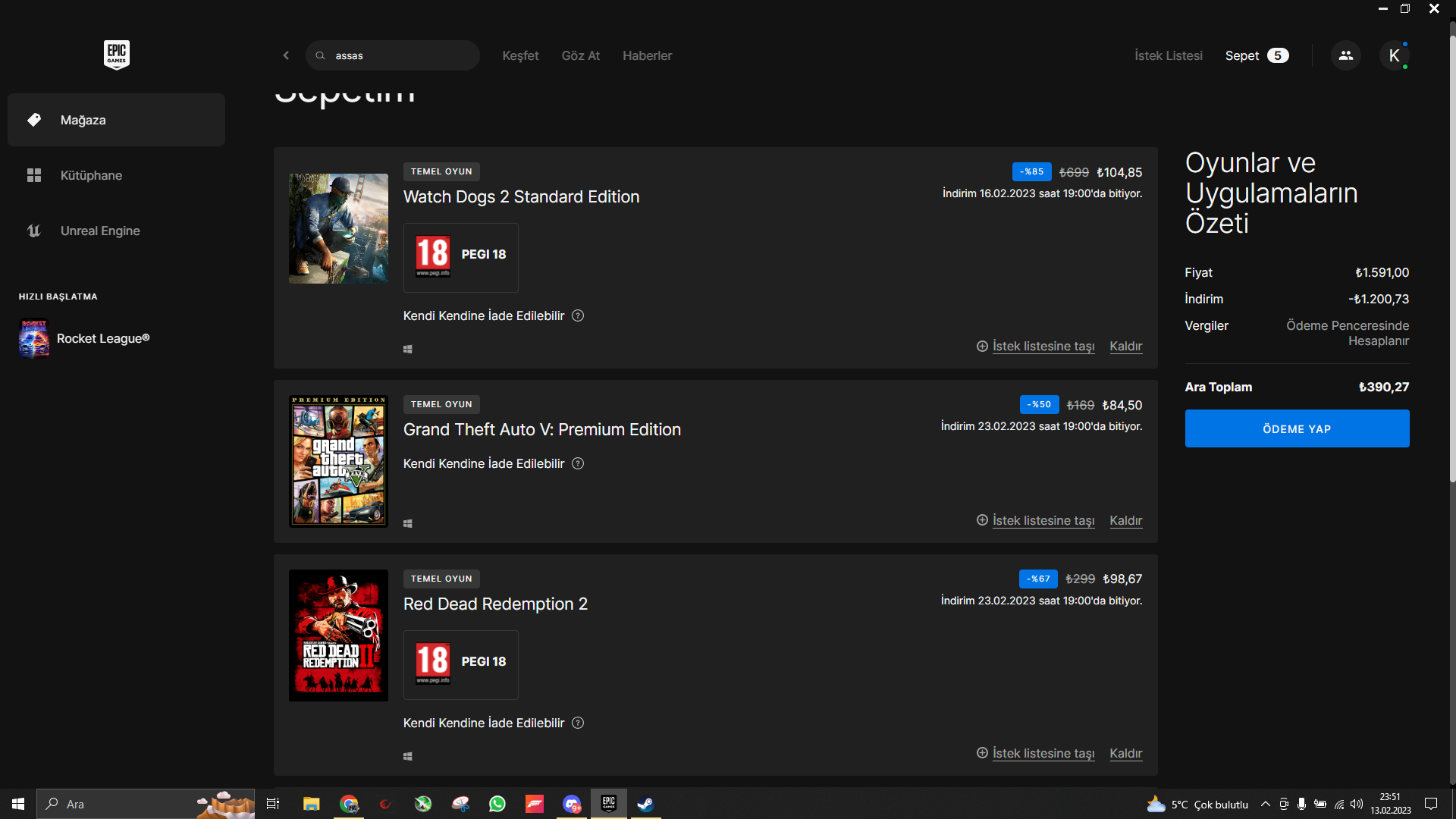Click Red Dead Redemption 2 cover thumbnail

point(338,635)
